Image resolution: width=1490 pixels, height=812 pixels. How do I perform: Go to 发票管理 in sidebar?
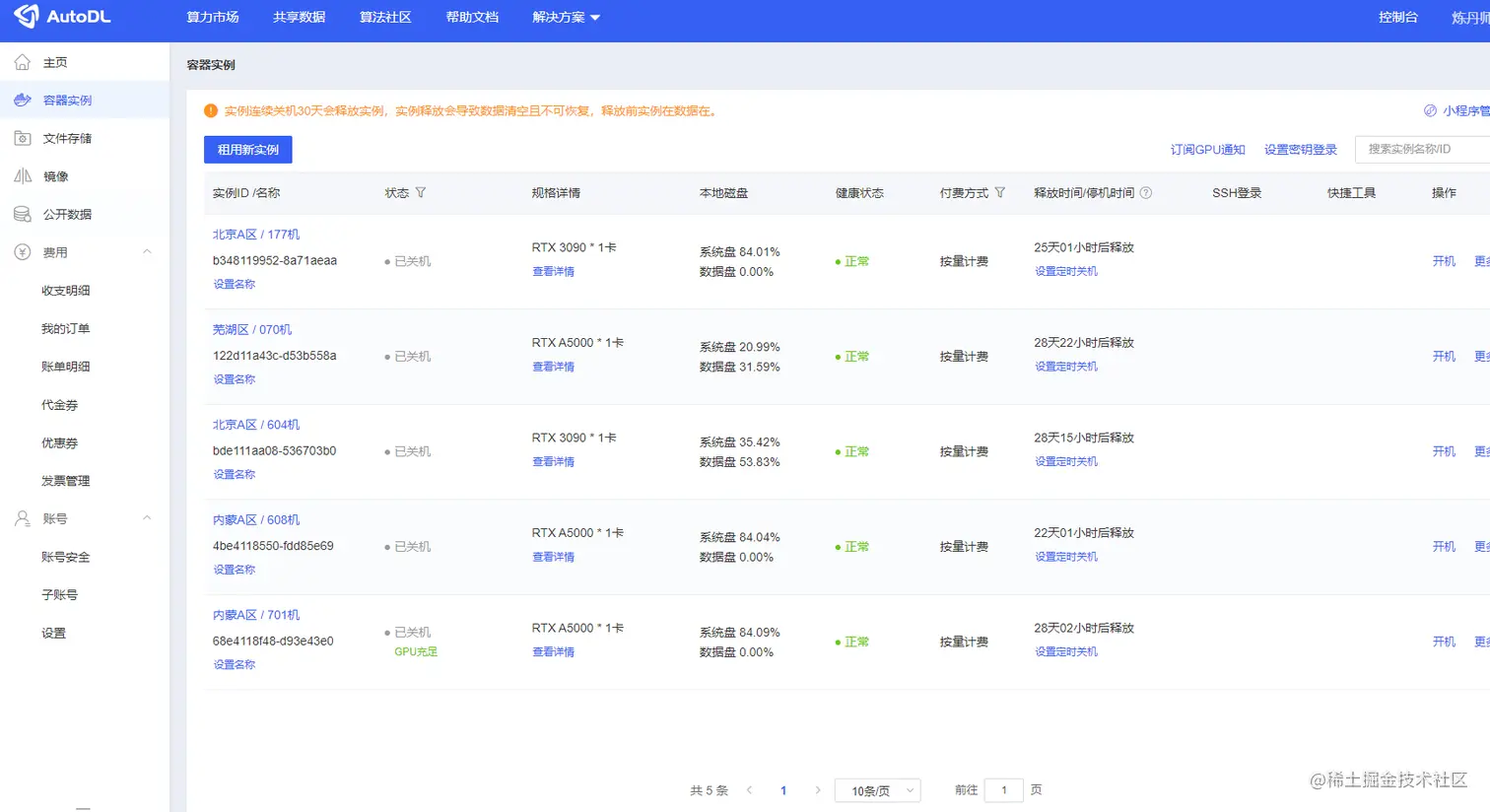coord(66,481)
